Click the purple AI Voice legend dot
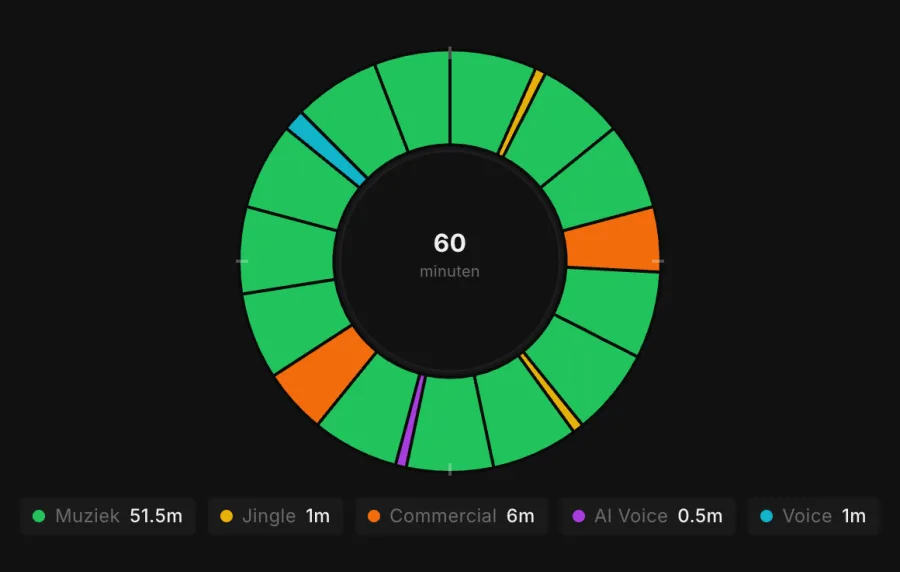Image resolution: width=900 pixels, height=572 pixels. coord(579,516)
